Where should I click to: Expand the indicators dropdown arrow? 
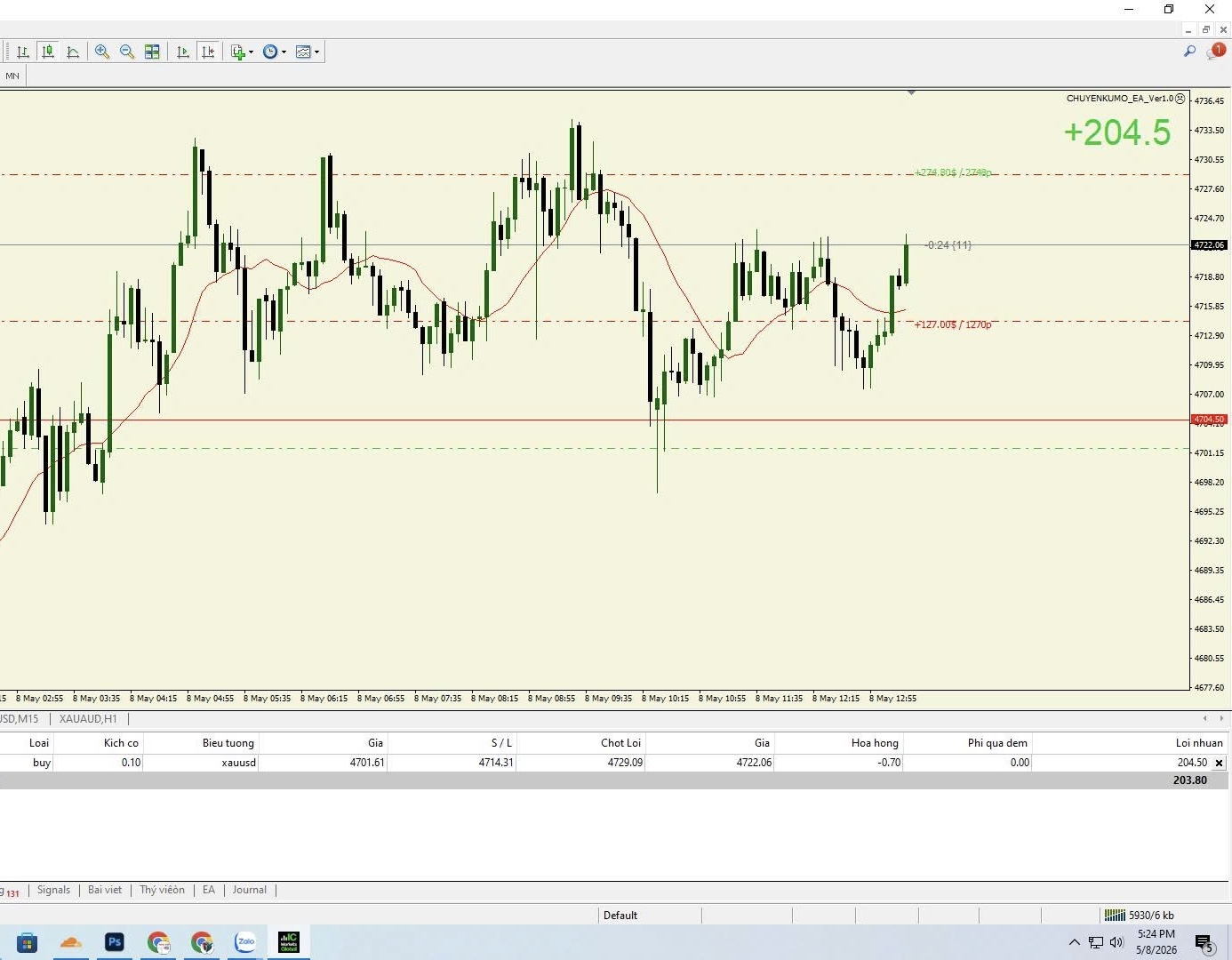pos(251,52)
